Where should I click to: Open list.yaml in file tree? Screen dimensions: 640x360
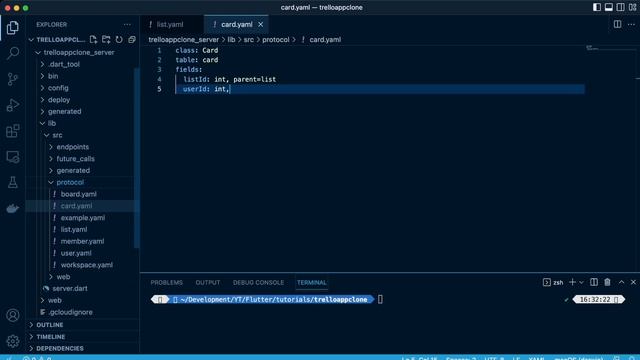tap(74, 230)
